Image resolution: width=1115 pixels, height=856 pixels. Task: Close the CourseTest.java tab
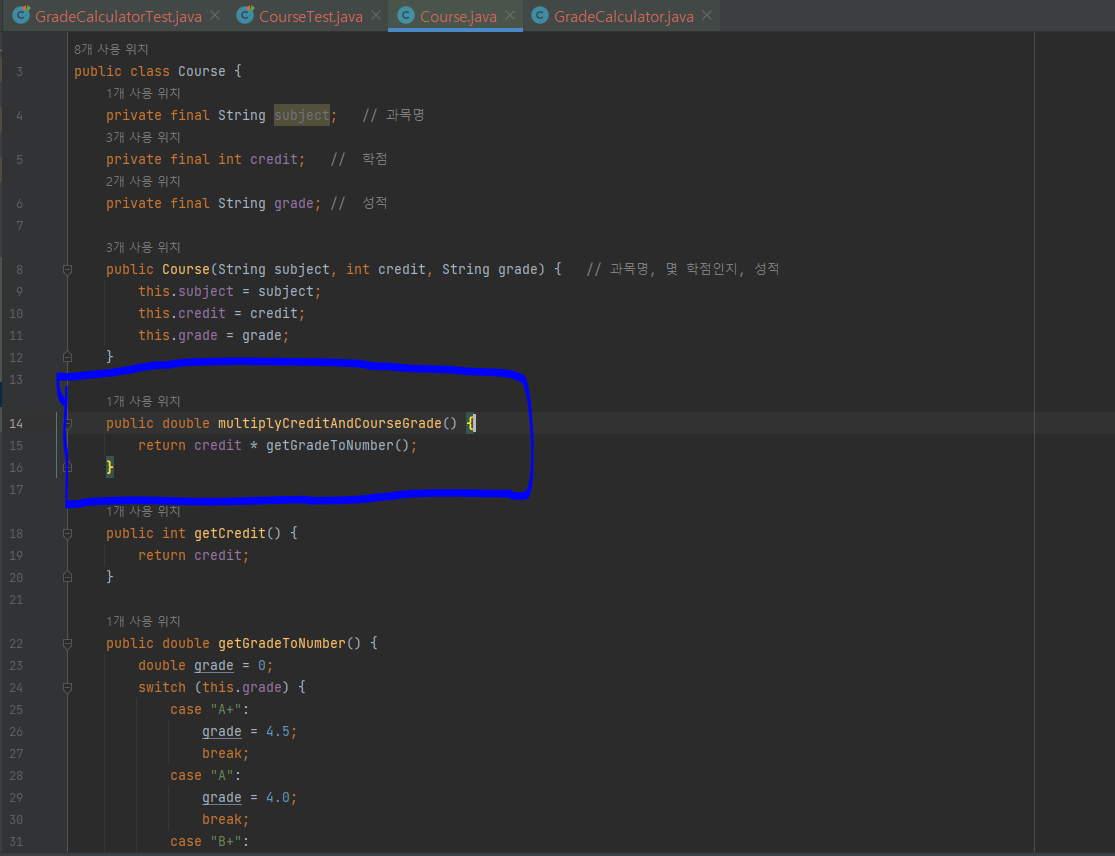point(375,15)
